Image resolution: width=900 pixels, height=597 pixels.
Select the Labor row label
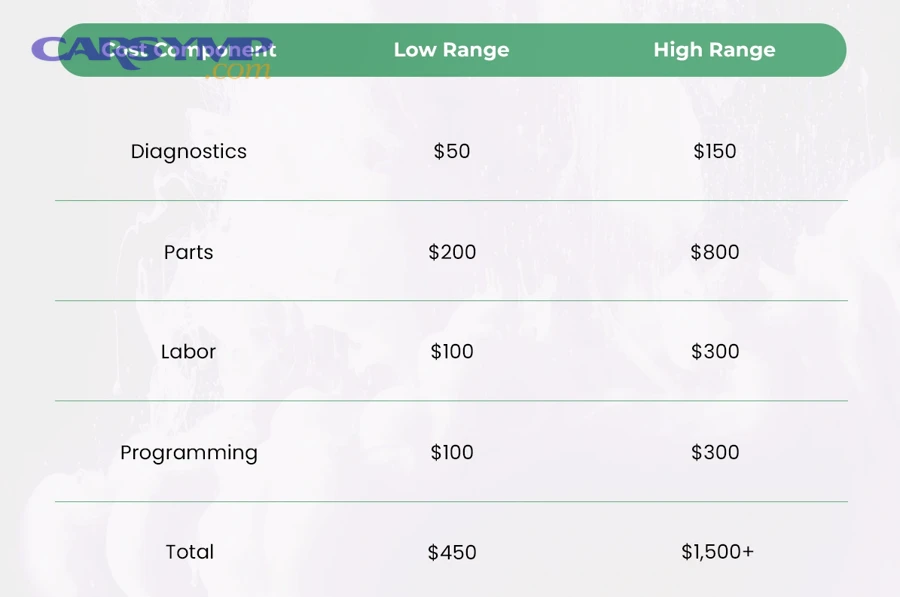point(188,352)
